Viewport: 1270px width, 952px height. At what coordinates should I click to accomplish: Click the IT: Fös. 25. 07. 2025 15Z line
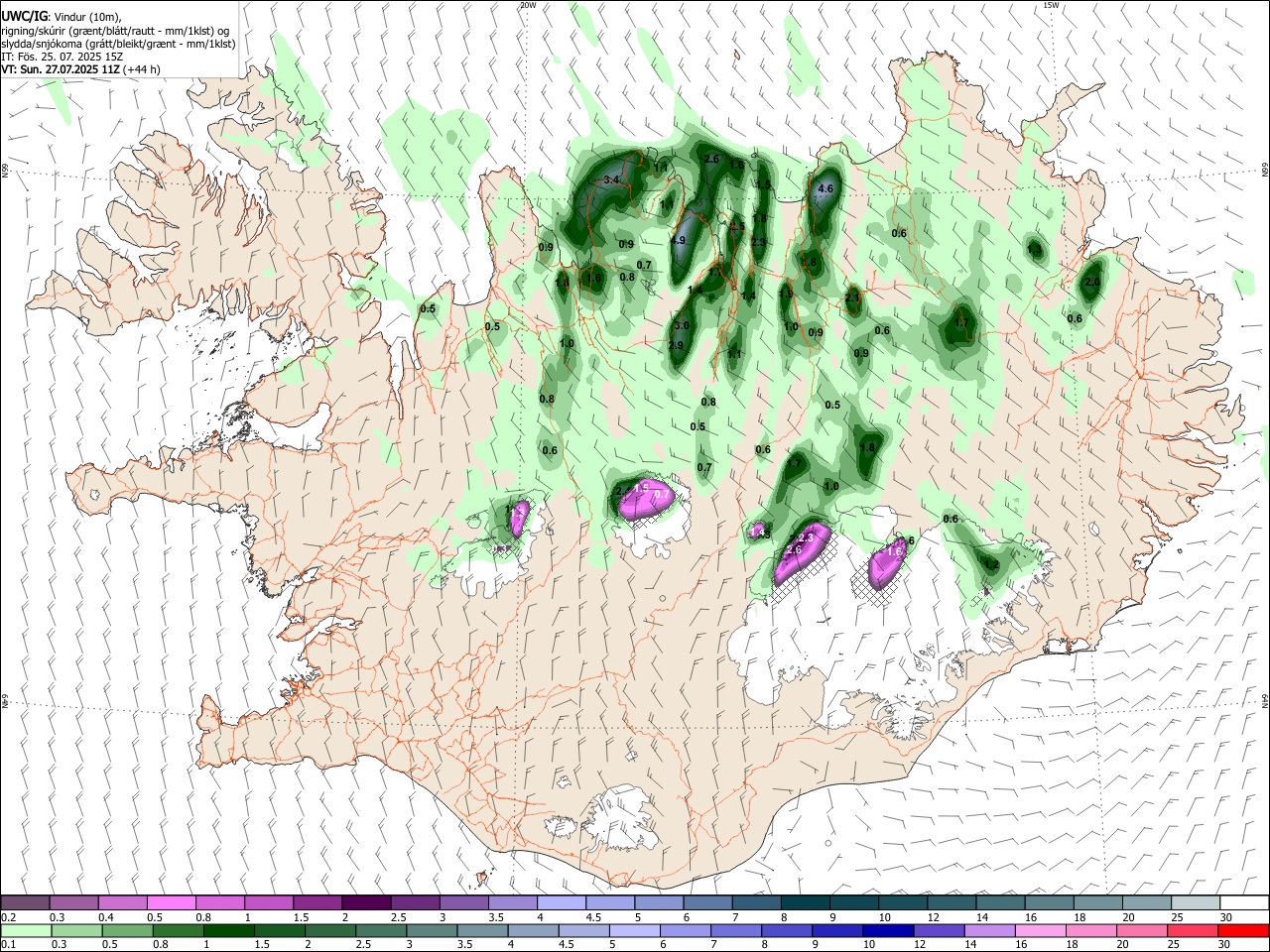(60, 57)
